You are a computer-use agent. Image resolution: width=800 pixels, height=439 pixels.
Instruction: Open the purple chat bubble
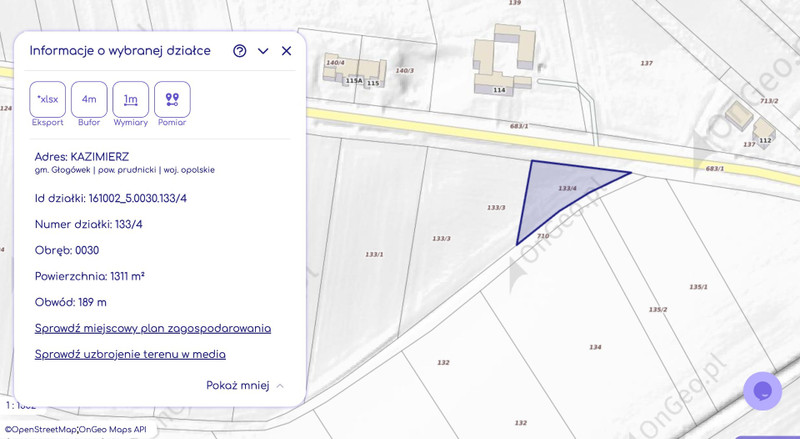pos(762,390)
